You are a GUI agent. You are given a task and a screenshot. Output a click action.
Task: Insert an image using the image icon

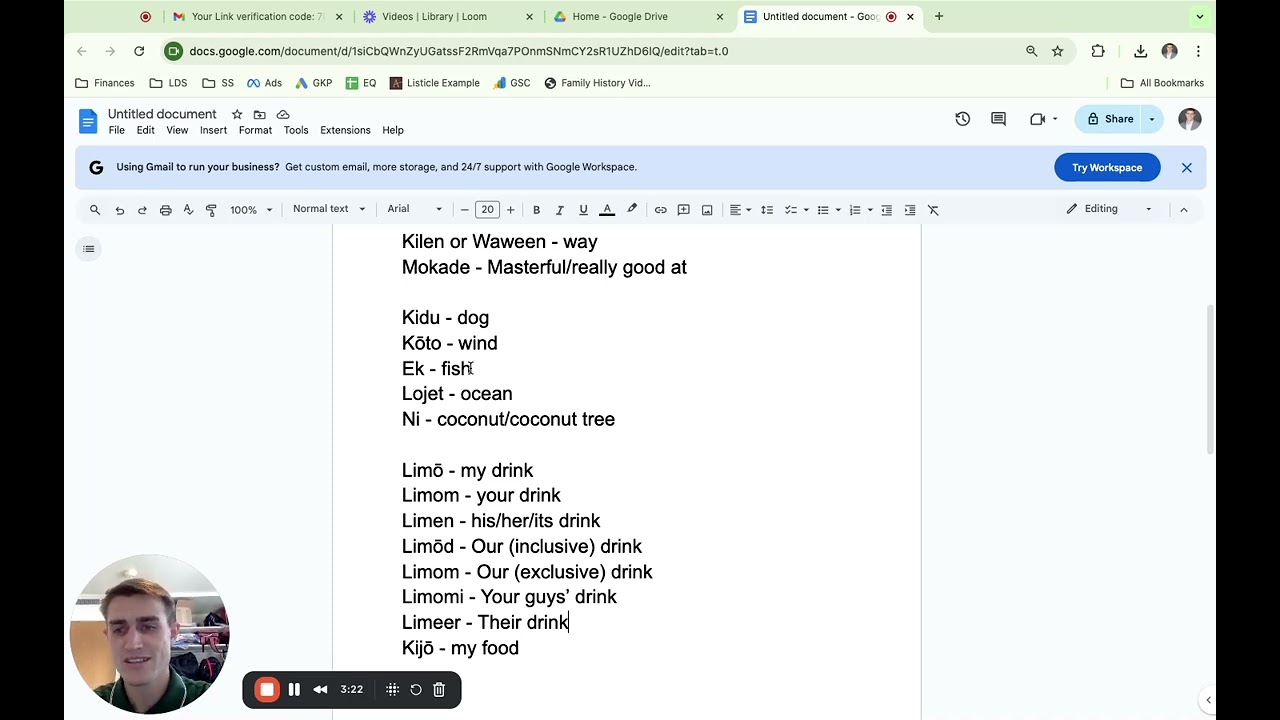coord(707,210)
